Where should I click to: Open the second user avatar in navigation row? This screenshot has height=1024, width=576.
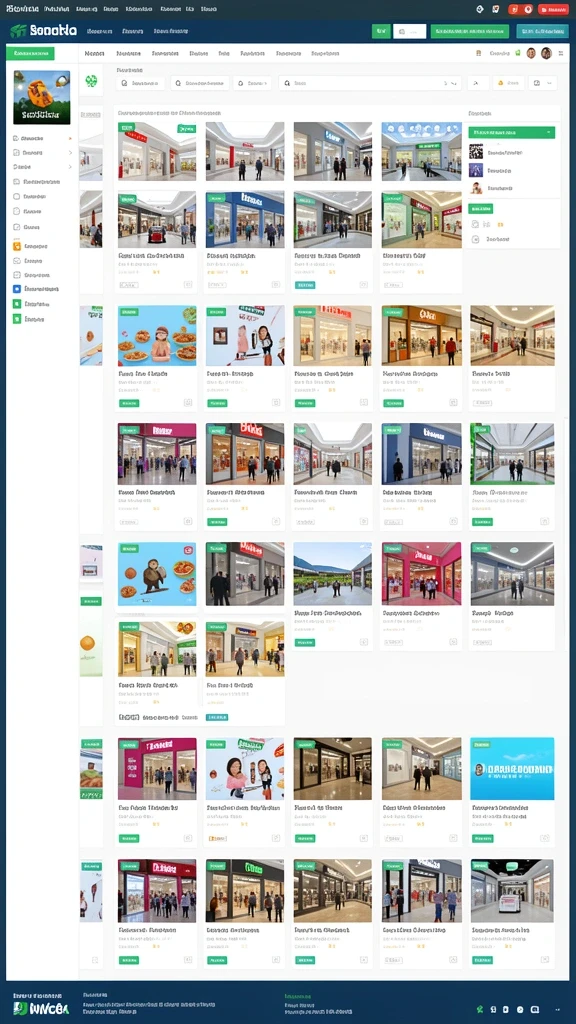pos(546,54)
